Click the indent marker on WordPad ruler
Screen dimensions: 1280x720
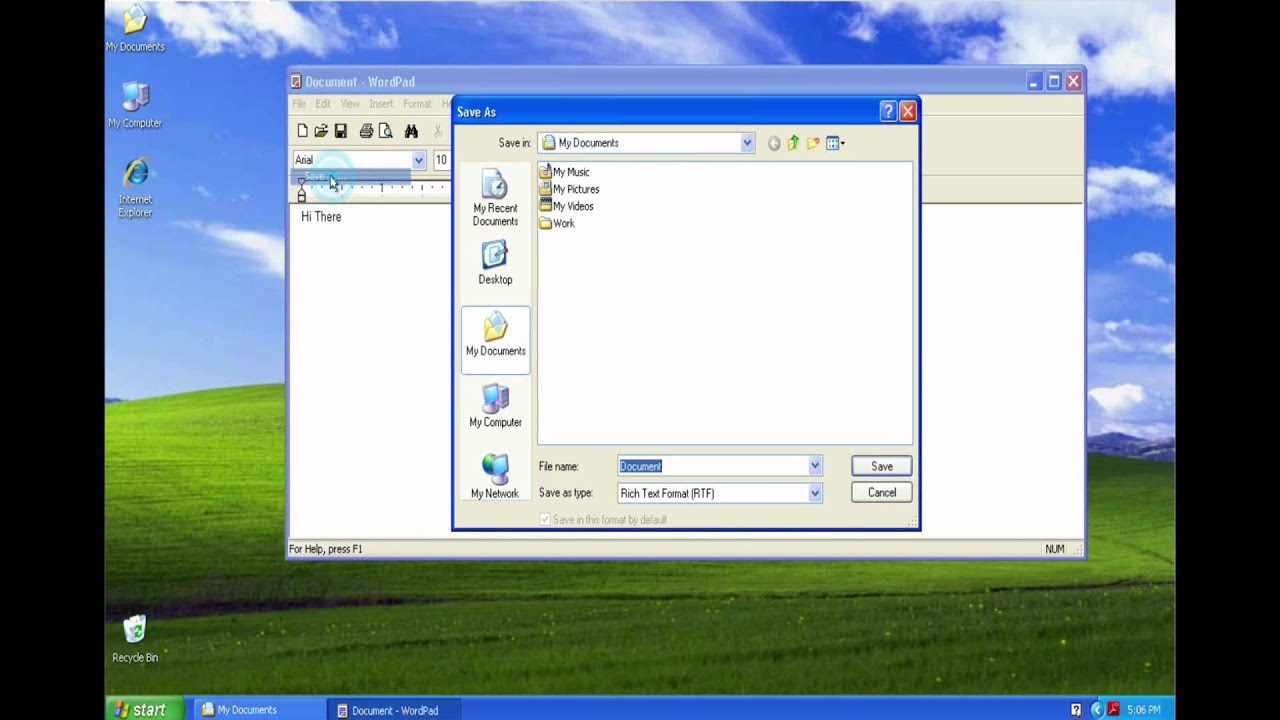click(x=302, y=192)
